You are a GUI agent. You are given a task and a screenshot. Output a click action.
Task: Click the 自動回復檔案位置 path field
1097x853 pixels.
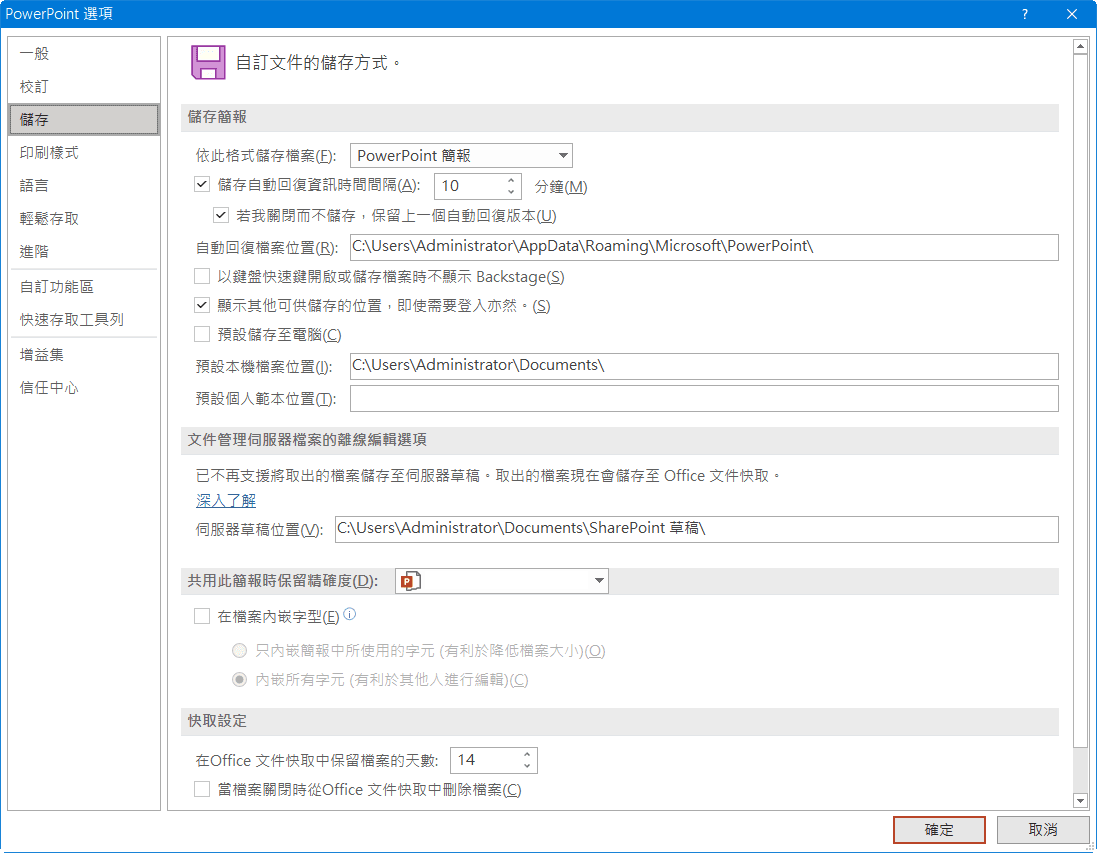coord(704,247)
